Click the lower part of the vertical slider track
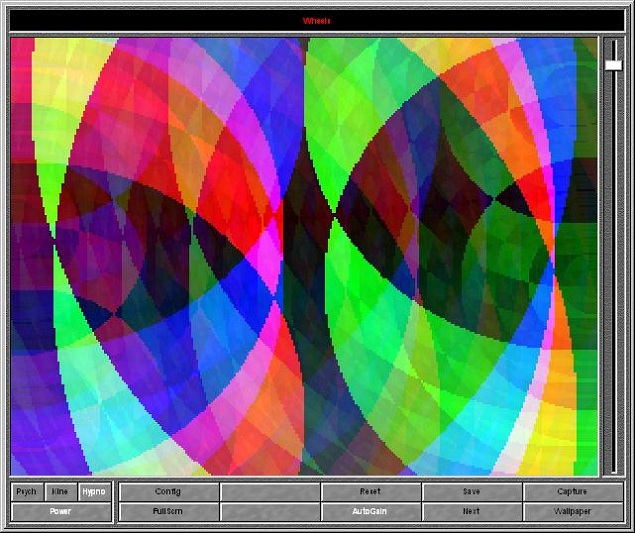The width and height of the screenshot is (635, 533). (614, 365)
